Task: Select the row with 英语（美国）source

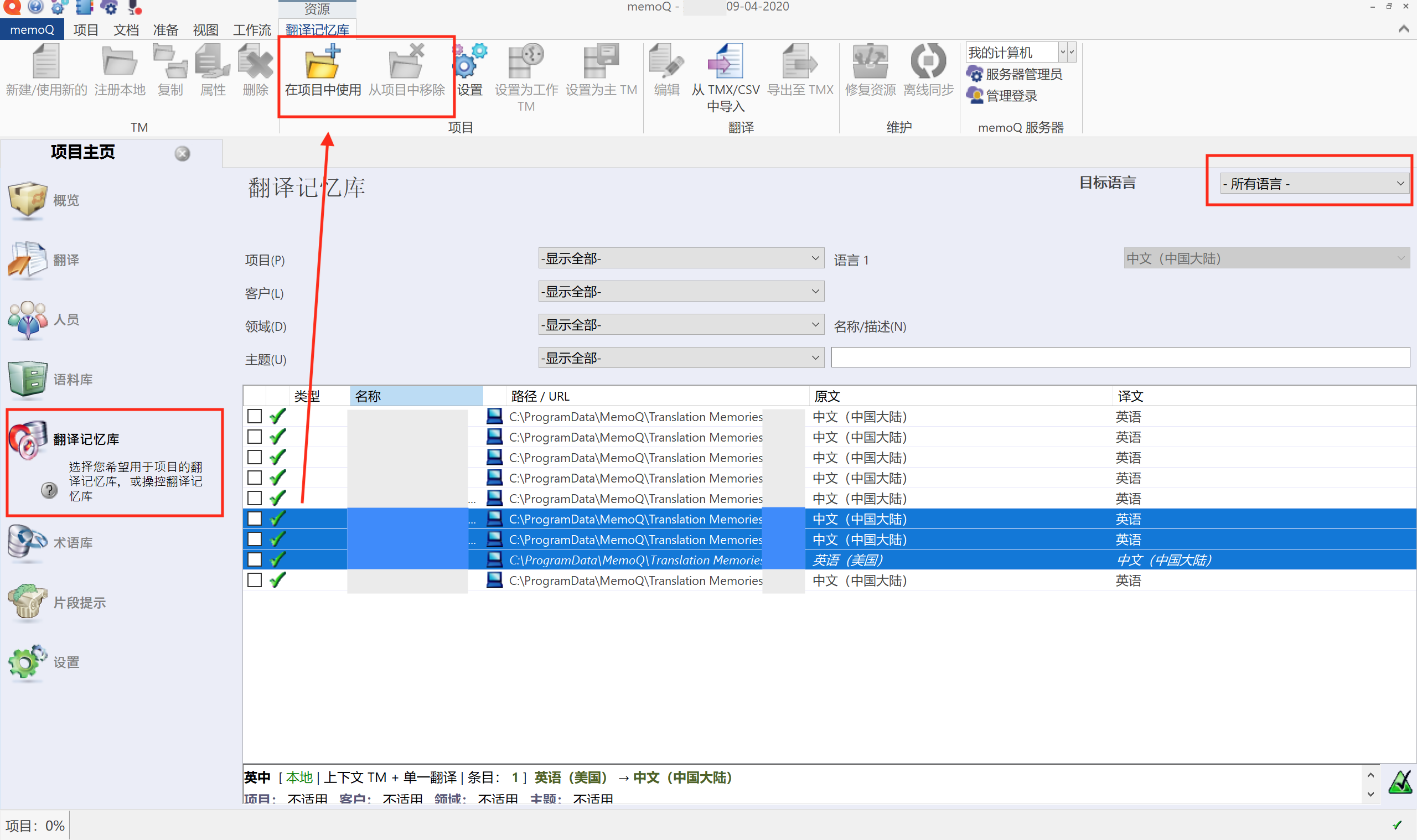Action: coord(829,559)
